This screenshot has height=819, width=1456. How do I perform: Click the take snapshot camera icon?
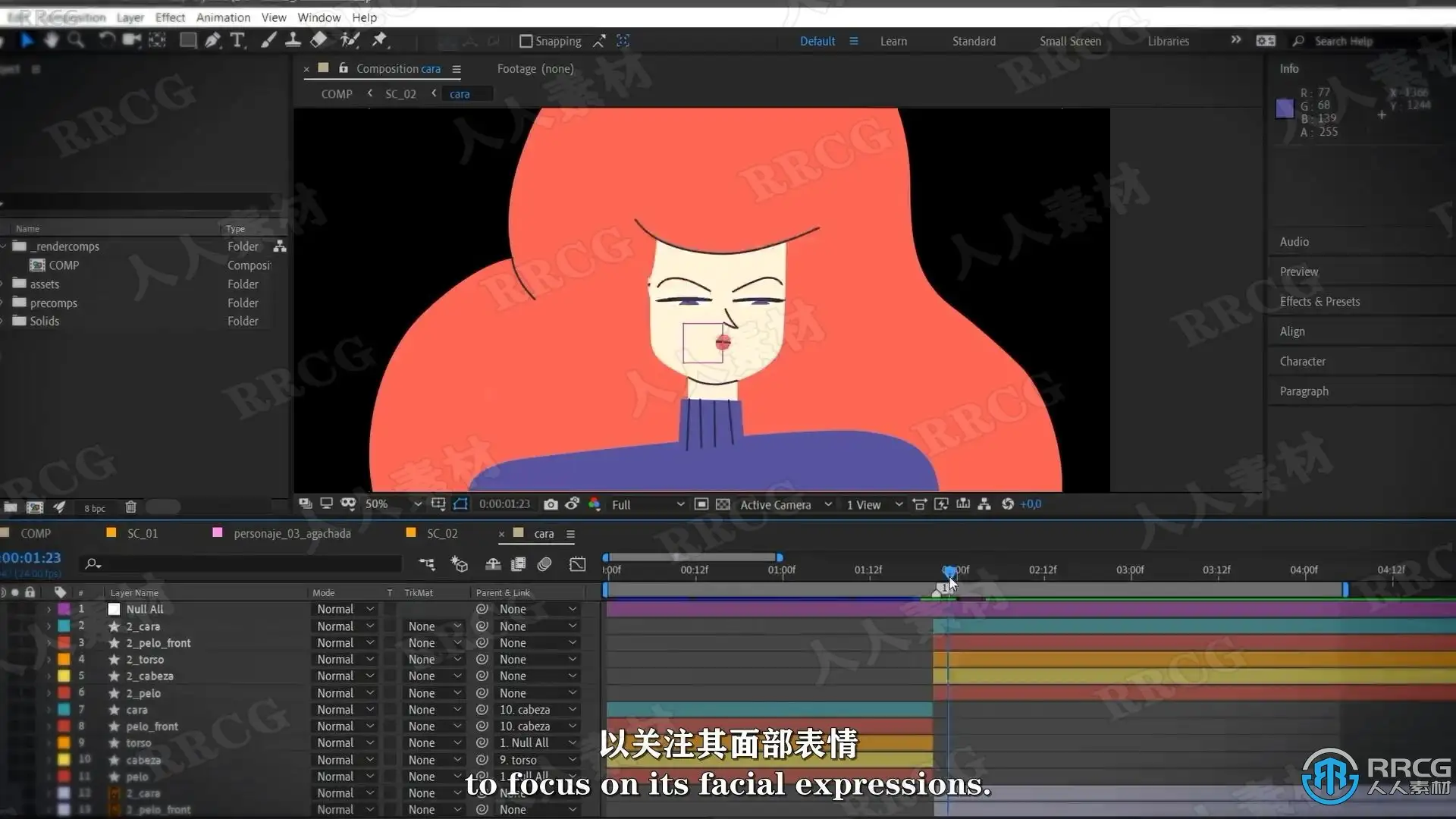[x=551, y=504]
